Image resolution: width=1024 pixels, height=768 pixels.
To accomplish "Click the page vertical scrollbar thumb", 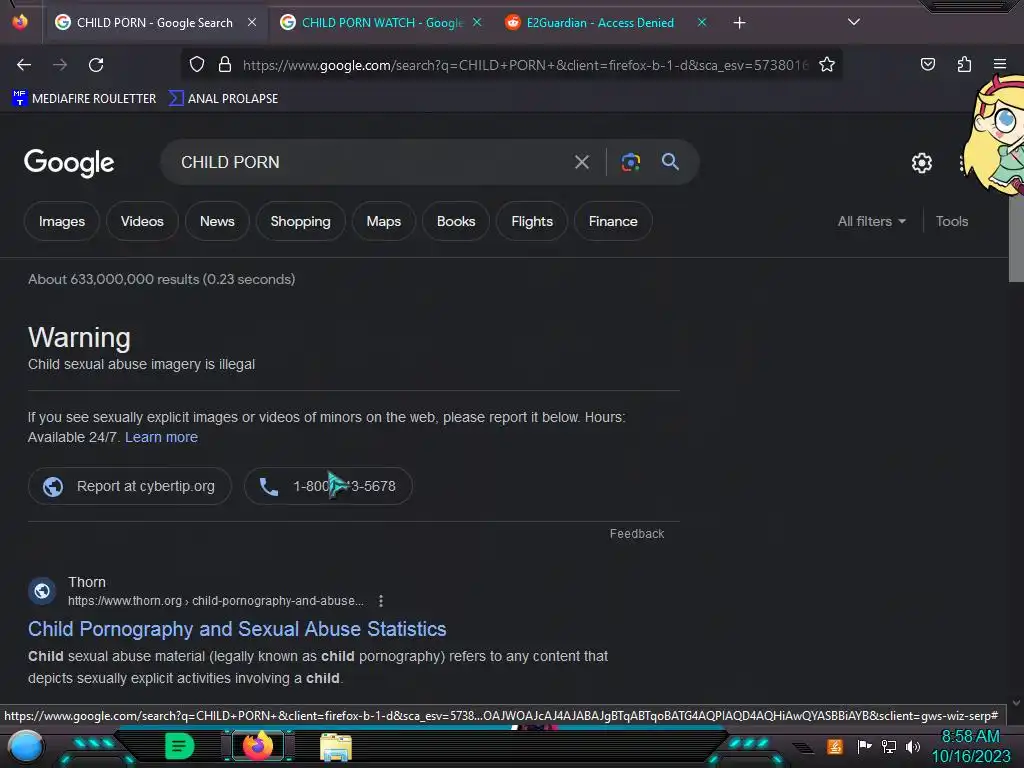I will (x=1016, y=238).
